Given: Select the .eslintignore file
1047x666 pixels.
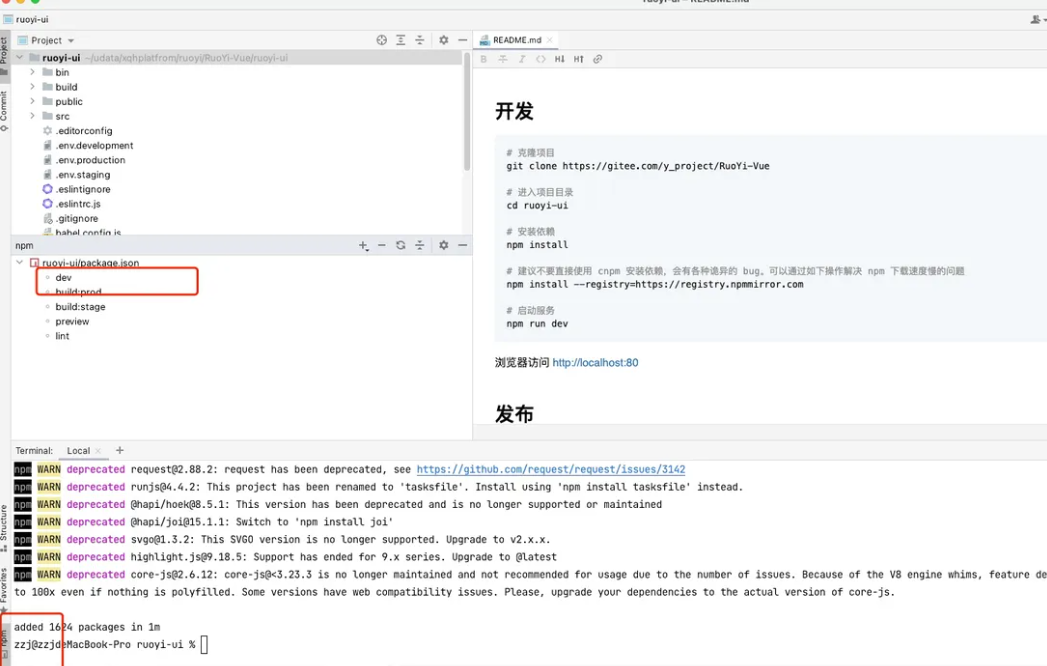Looking at the screenshot, I should (x=83, y=190).
